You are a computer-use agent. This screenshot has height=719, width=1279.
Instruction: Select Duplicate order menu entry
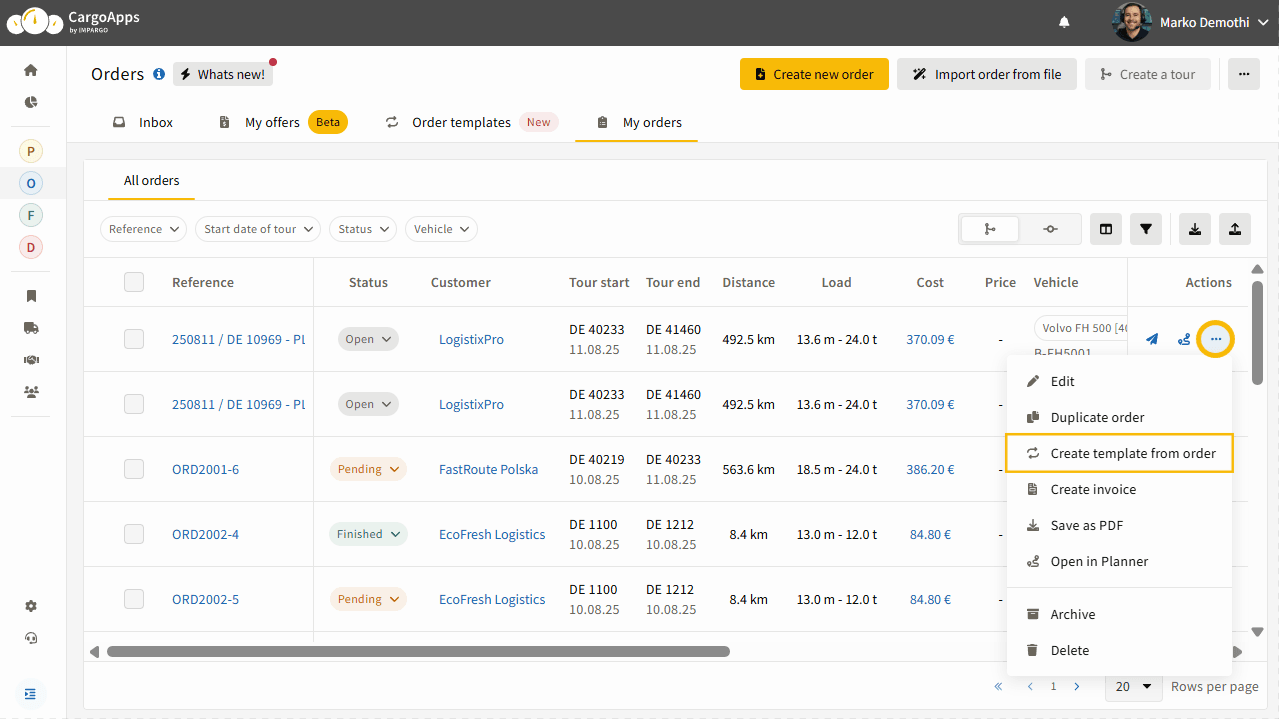(x=1119, y=417)
